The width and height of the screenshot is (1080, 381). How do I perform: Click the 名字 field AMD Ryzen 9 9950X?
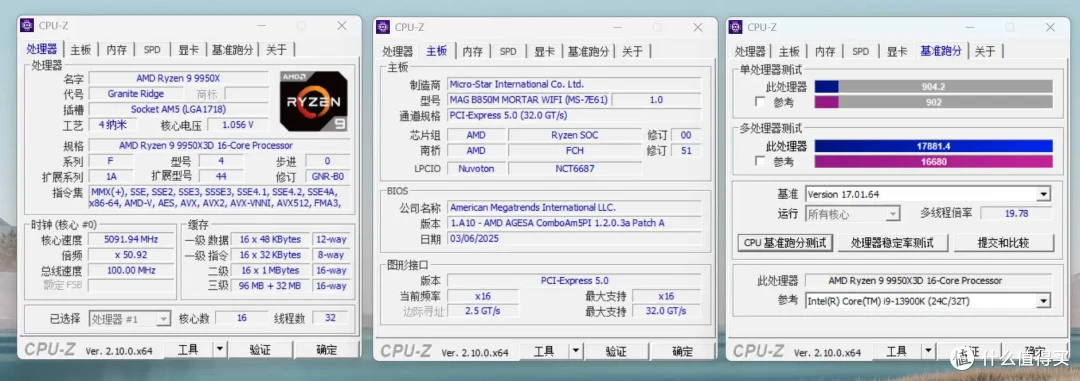178,78
